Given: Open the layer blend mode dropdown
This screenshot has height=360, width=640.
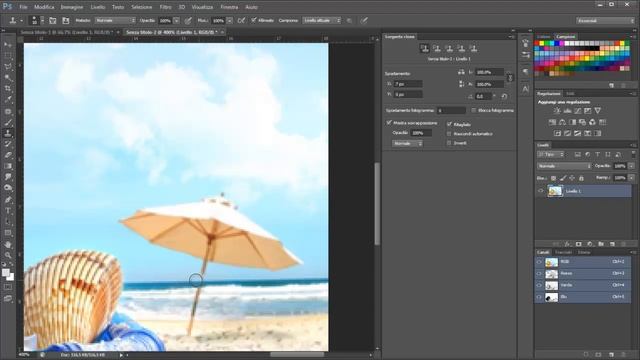Looking at the screenshot, I should (564, 166).
